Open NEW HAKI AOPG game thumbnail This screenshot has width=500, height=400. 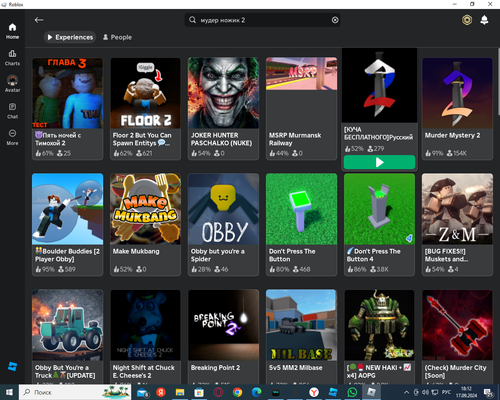(379, 325)
